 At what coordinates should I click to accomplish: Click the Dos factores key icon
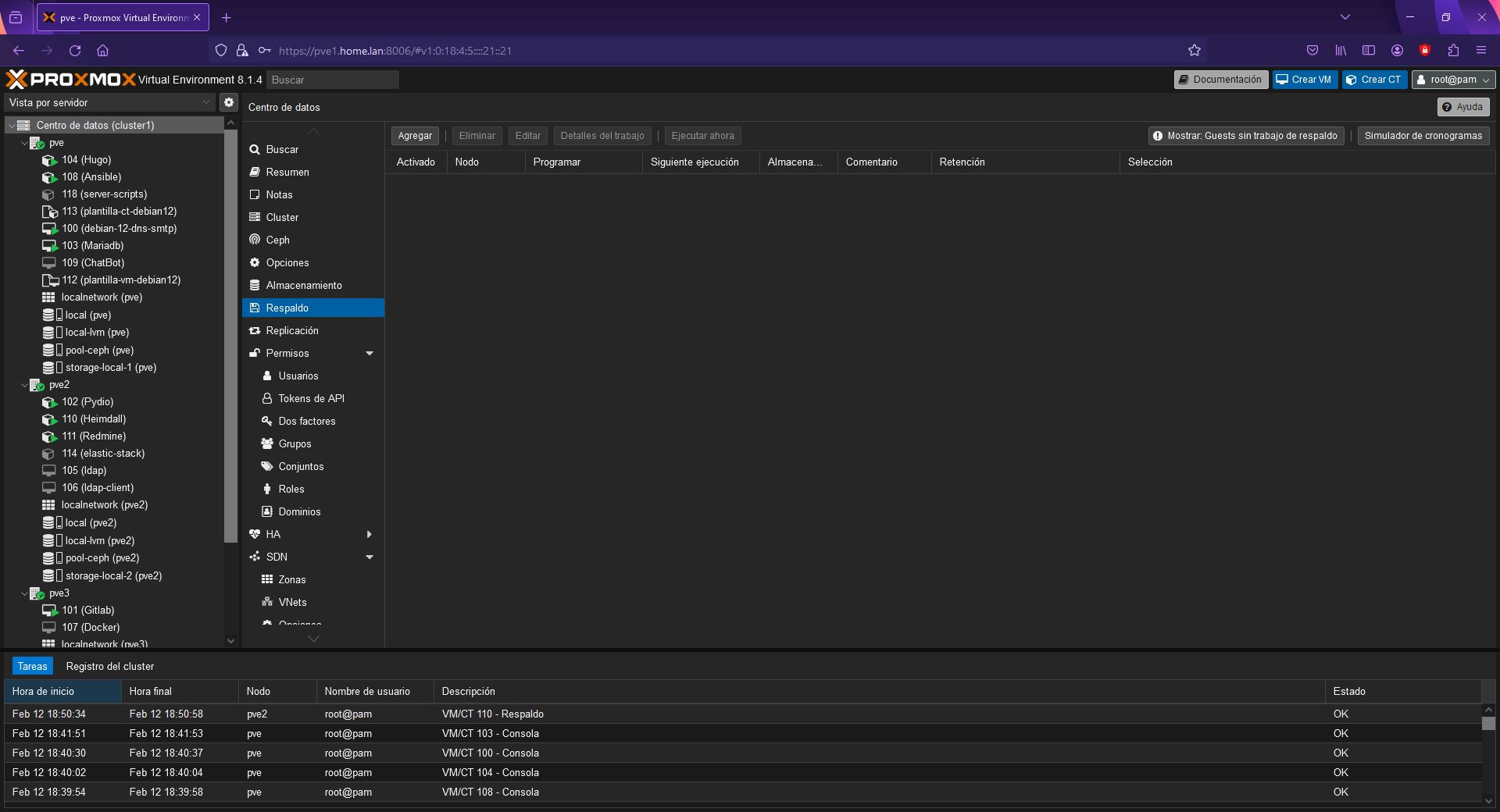(x=267, y=421)
